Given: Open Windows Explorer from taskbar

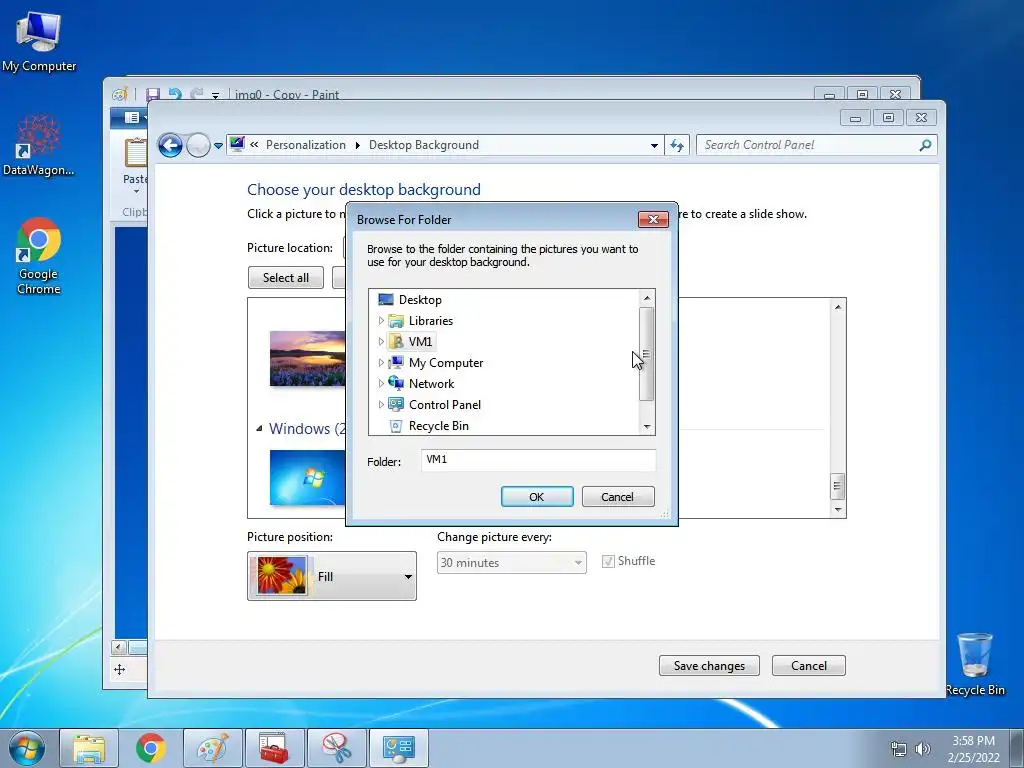Looking at the screenshot, I should (x=89, y=748).
